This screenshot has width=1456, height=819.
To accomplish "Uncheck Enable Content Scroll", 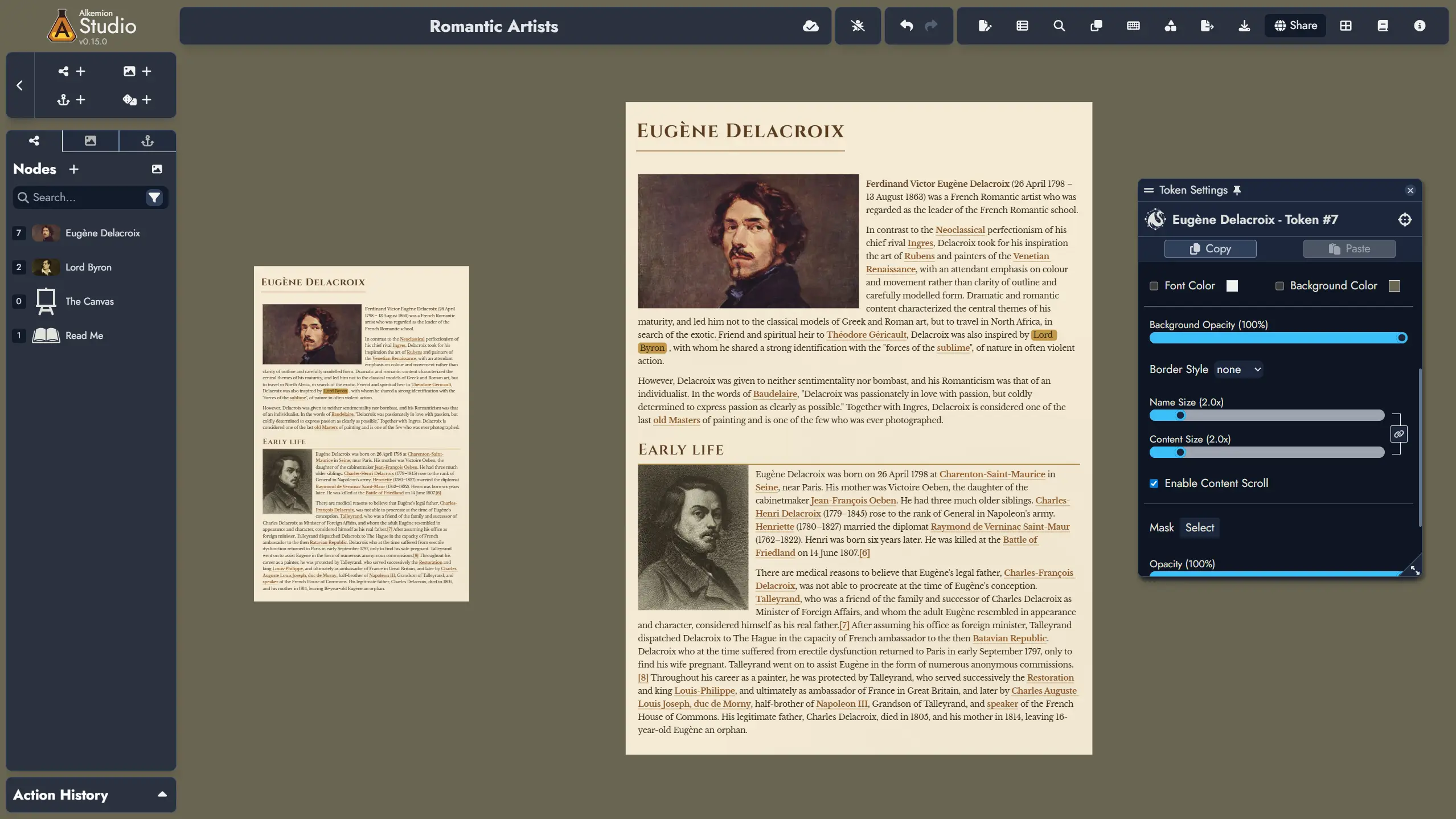I will [x=1154, y=484].
